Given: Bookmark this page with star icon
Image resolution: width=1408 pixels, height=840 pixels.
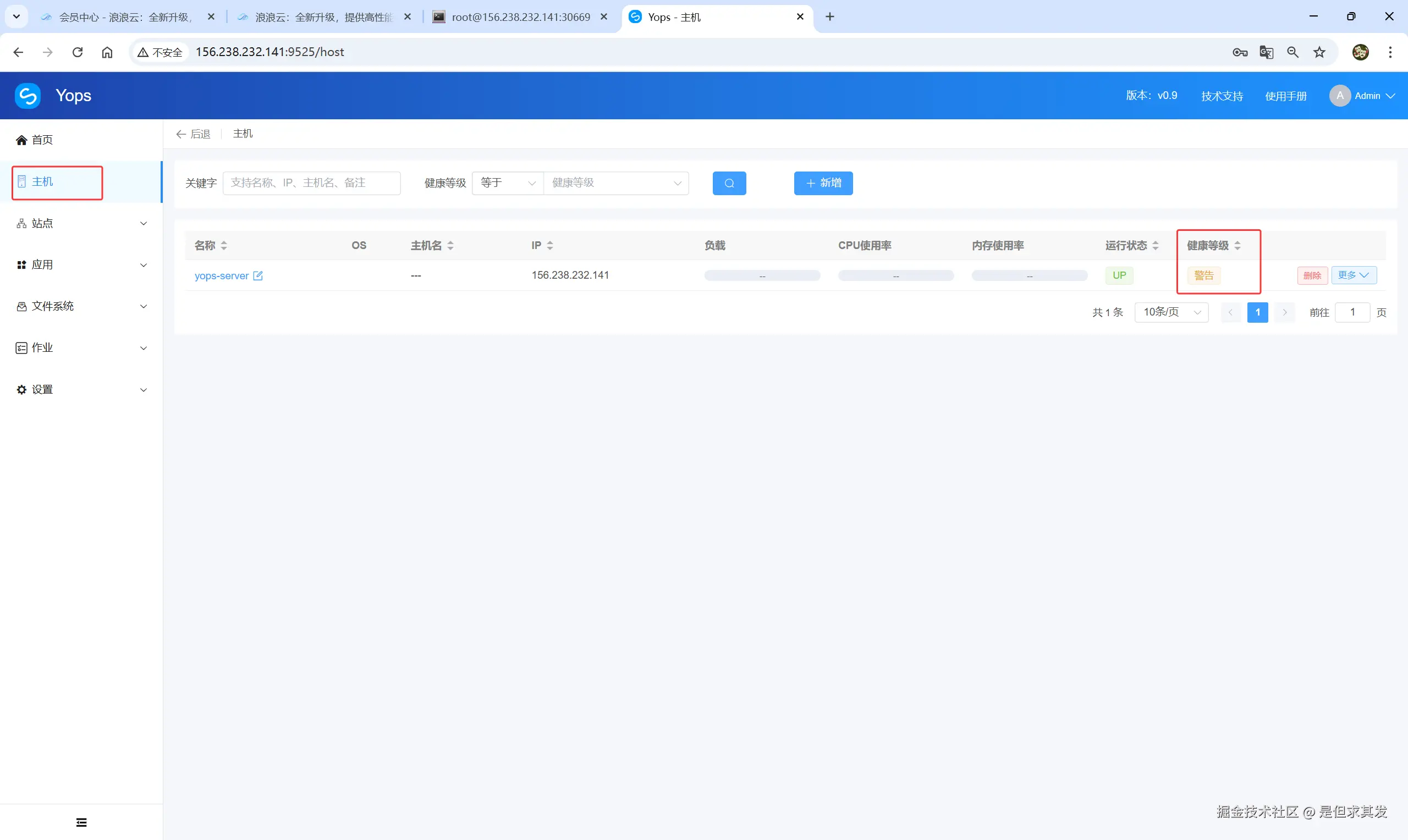Looking at the screenshot, I should click(x=1319, y=52).
